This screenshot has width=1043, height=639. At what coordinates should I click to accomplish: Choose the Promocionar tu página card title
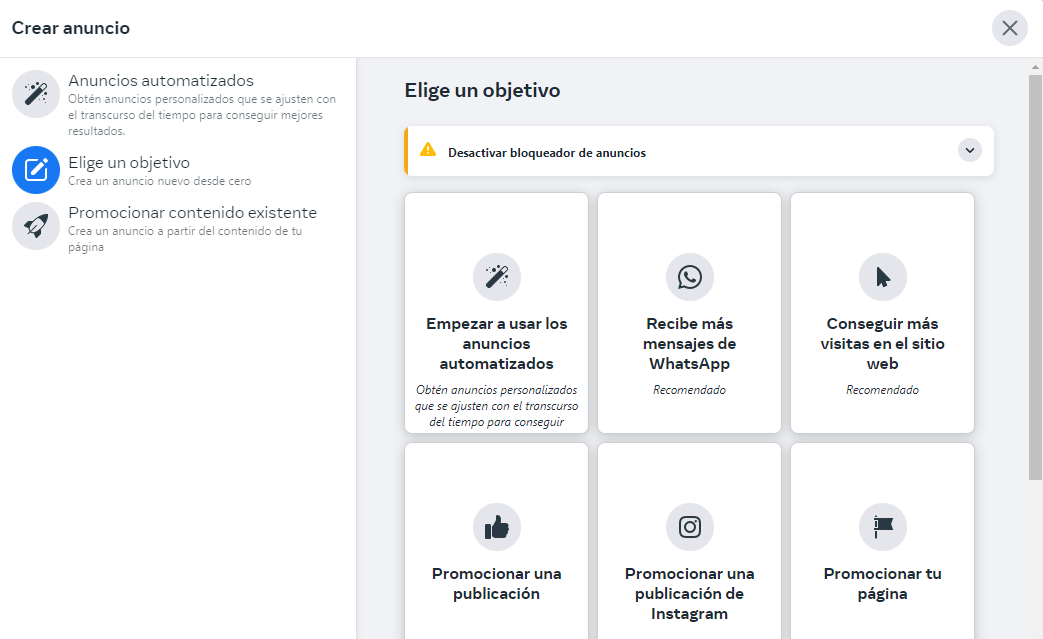(883, 583)
